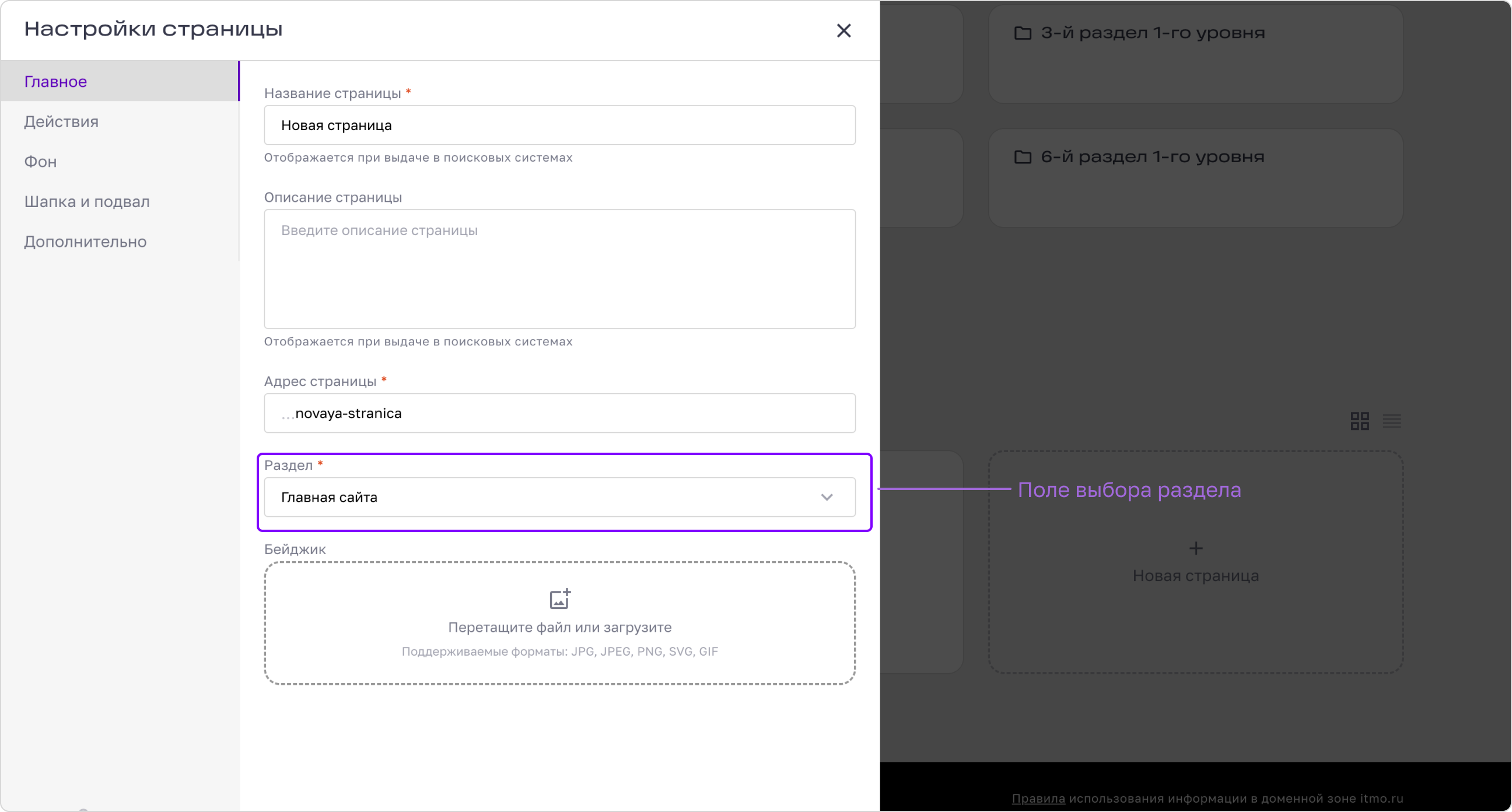
Task: Expand Раздел list via chevron arrow
Action: [x=827, y=498]
